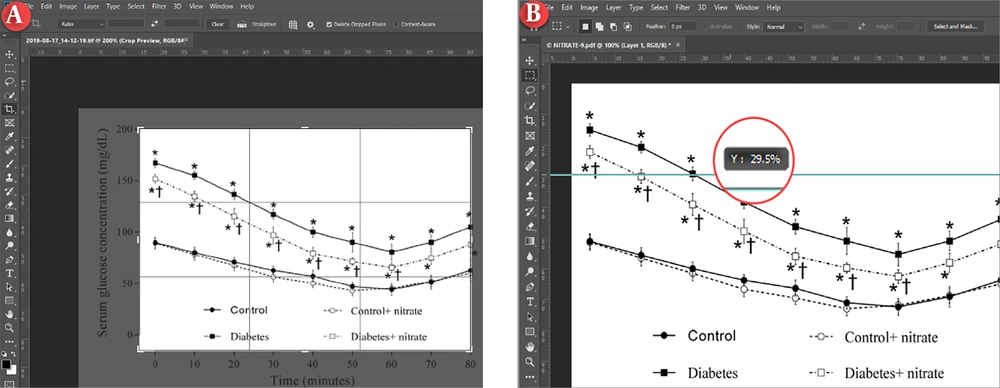Image resolution: width=1000 pixels, height=388 pixels.
Task: Select the Crop tool in panel A toolbar
Action: (10, 109)
